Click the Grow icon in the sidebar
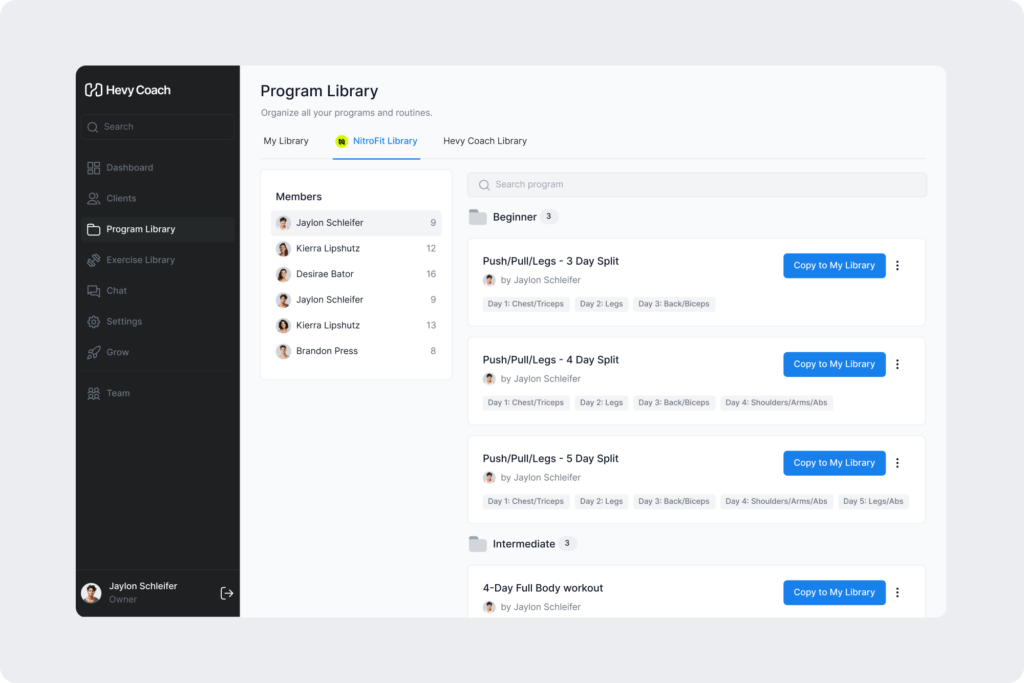 pyautogui.click(x=92, y=352)
